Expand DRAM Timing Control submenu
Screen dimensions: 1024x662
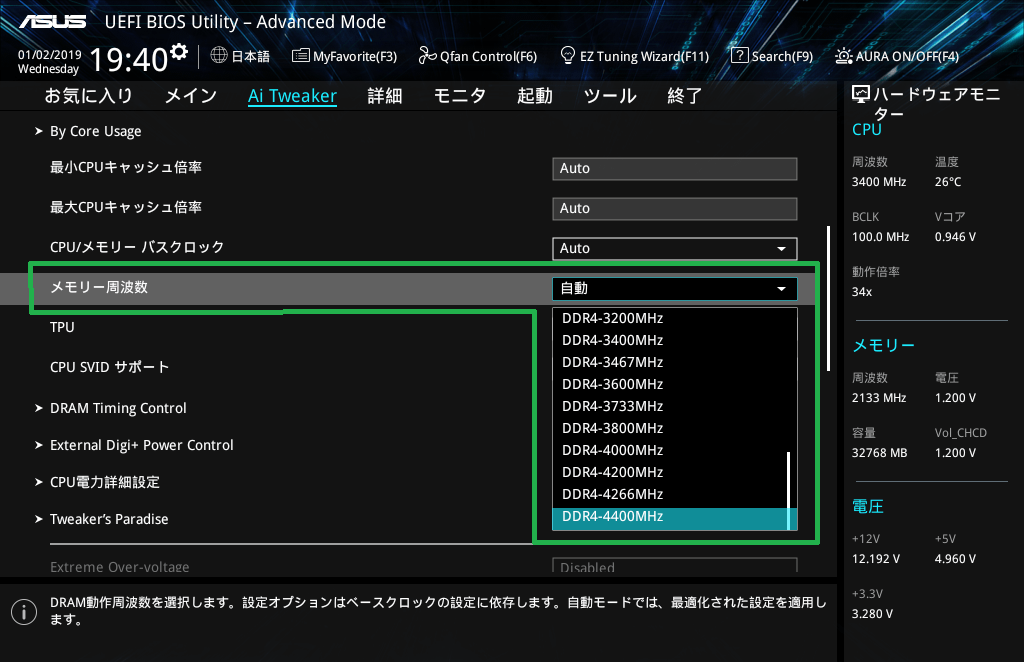click(x=118, y=408)
